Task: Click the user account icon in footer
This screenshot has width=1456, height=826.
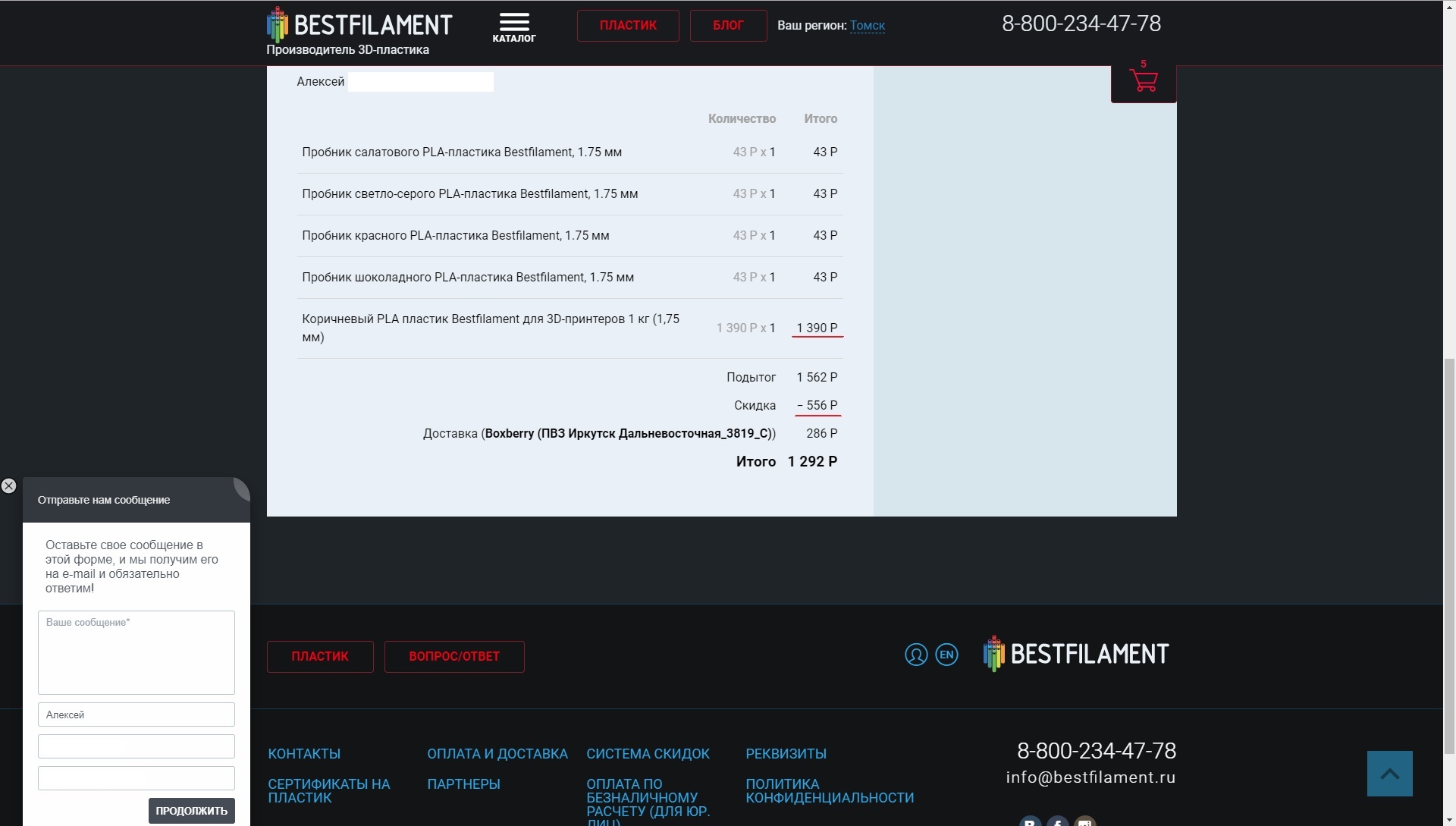Action: 915,655
